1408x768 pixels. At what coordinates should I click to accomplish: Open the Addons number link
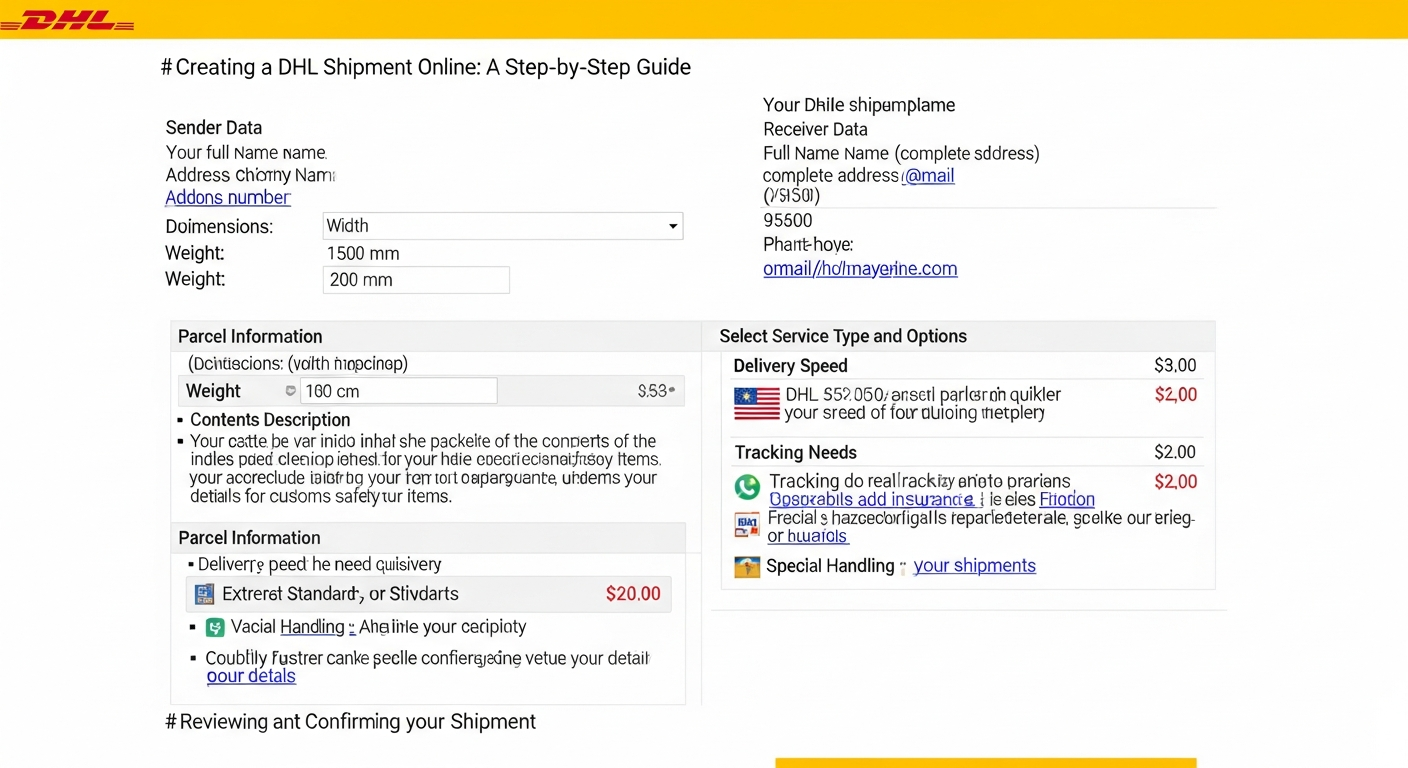point(228,198)
